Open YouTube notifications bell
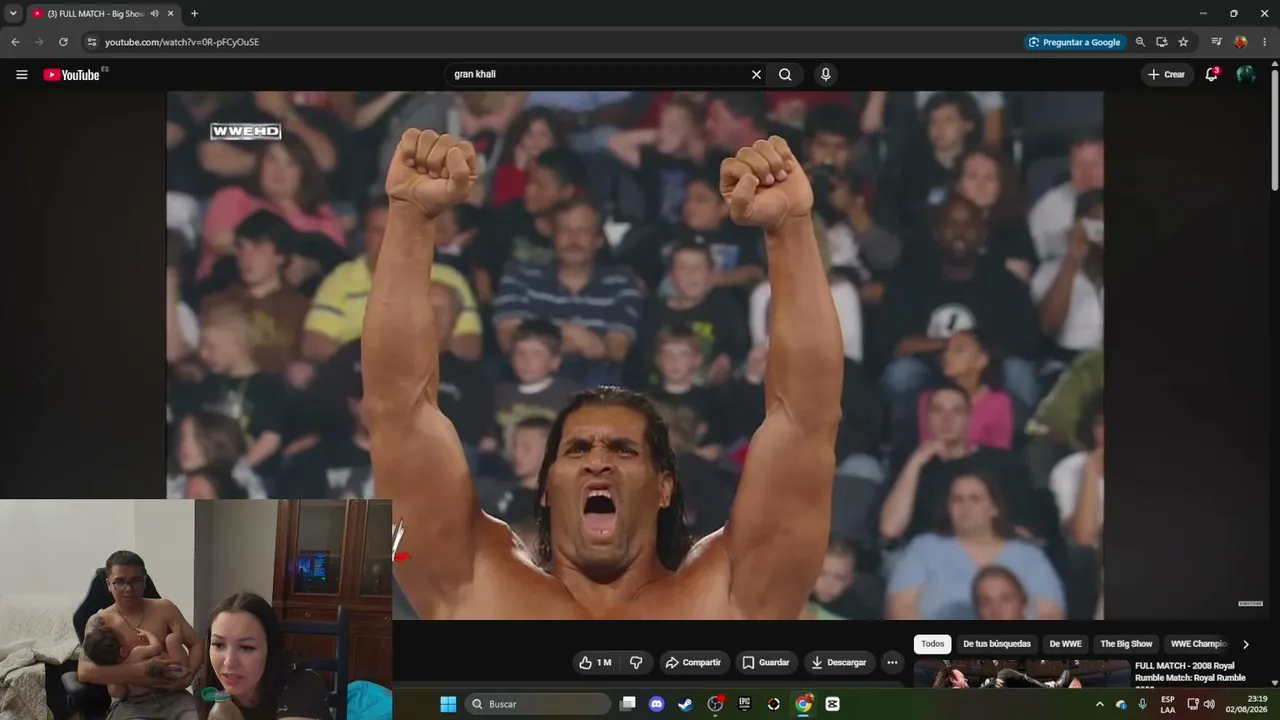Image resolution: width=1280 pixels, height=720 pixels. click(x=1211, y=74)
